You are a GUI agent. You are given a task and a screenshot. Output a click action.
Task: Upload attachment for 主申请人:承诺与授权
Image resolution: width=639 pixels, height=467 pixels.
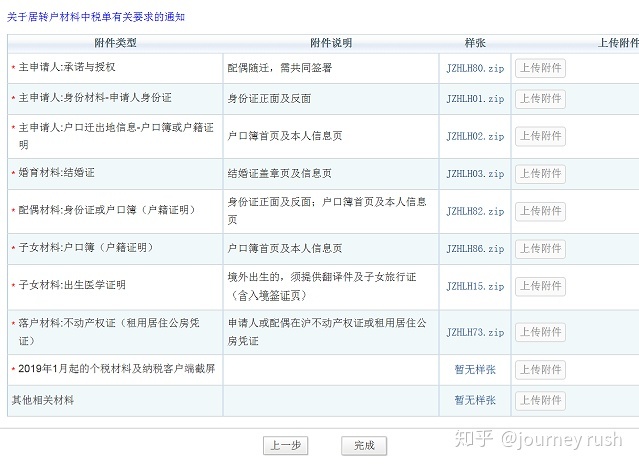(540, 68)
